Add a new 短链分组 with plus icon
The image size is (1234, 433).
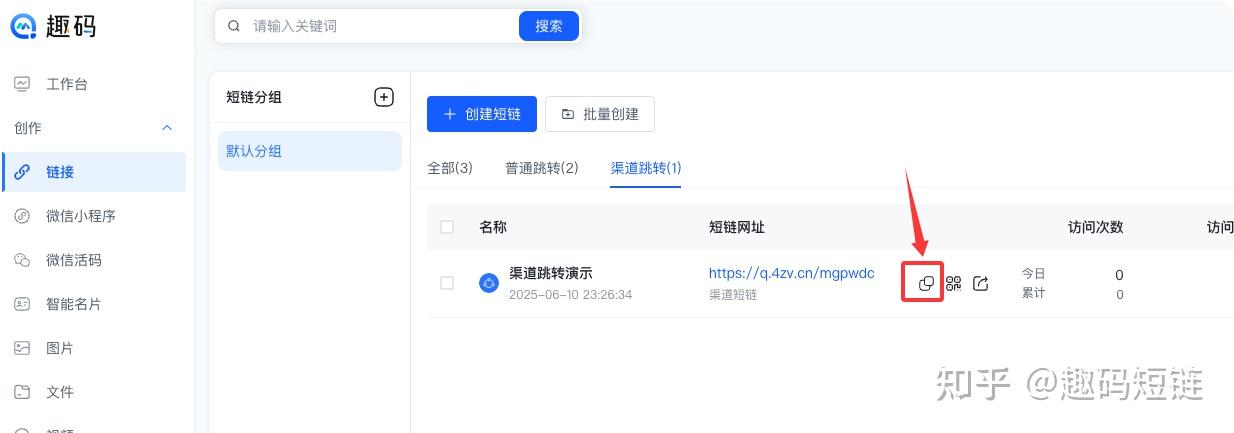tap(384, 97)
